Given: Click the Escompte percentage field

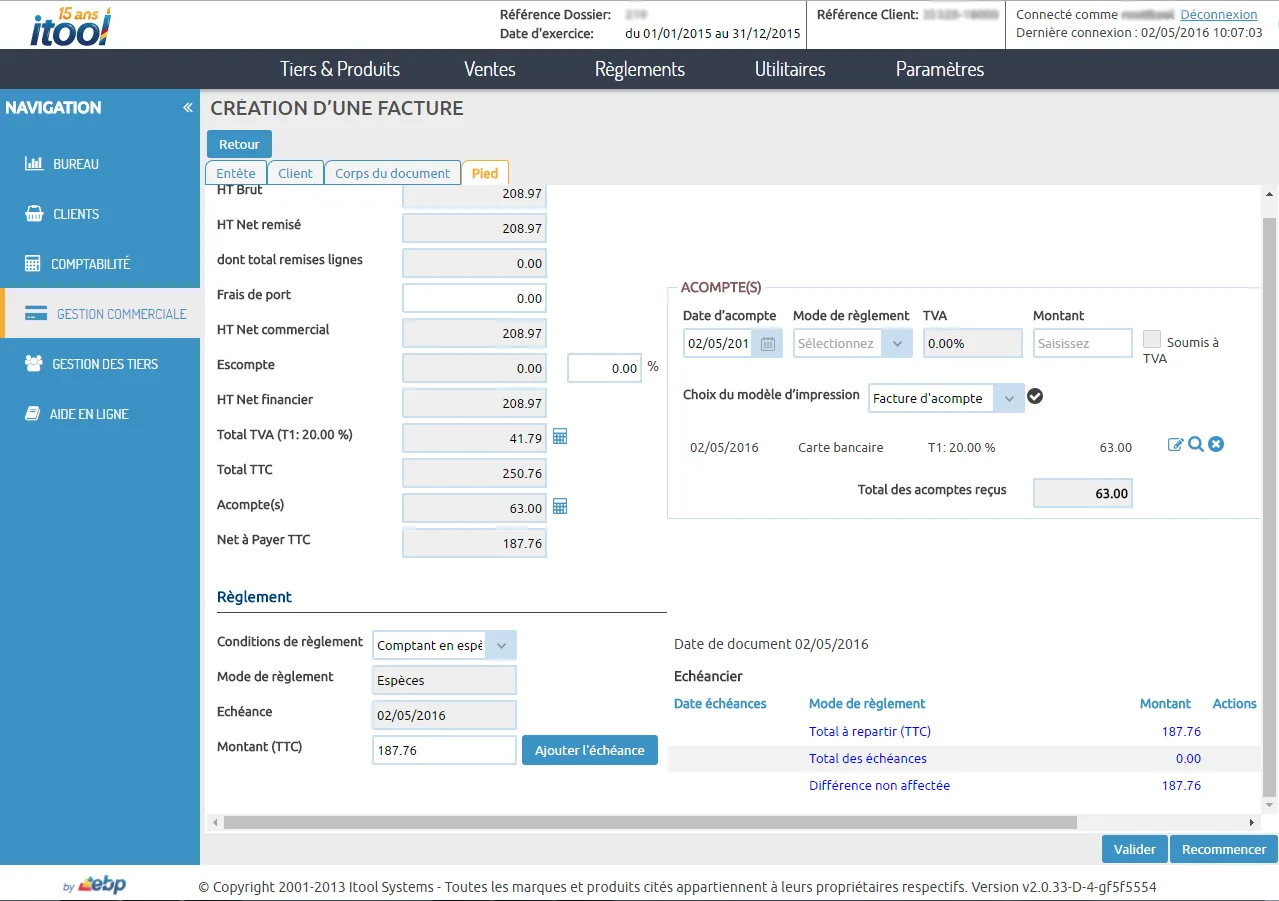Looking at the screenshot, I should [x=604, y=368].
